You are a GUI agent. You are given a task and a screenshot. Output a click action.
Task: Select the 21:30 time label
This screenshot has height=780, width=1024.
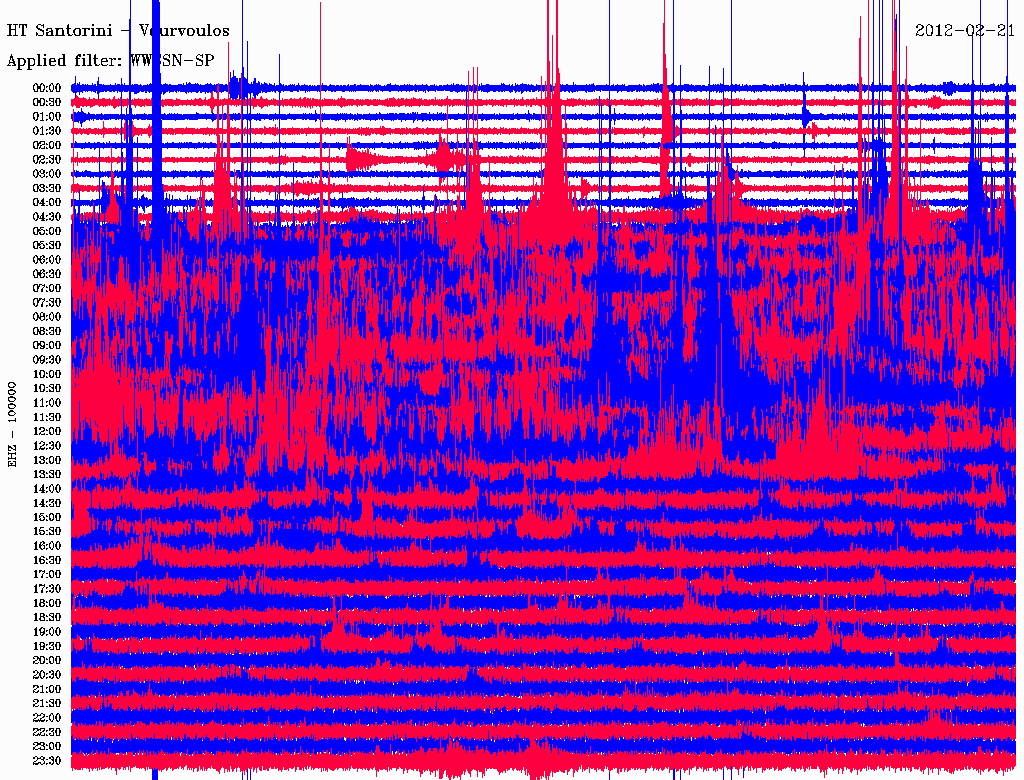coord(47,703)
